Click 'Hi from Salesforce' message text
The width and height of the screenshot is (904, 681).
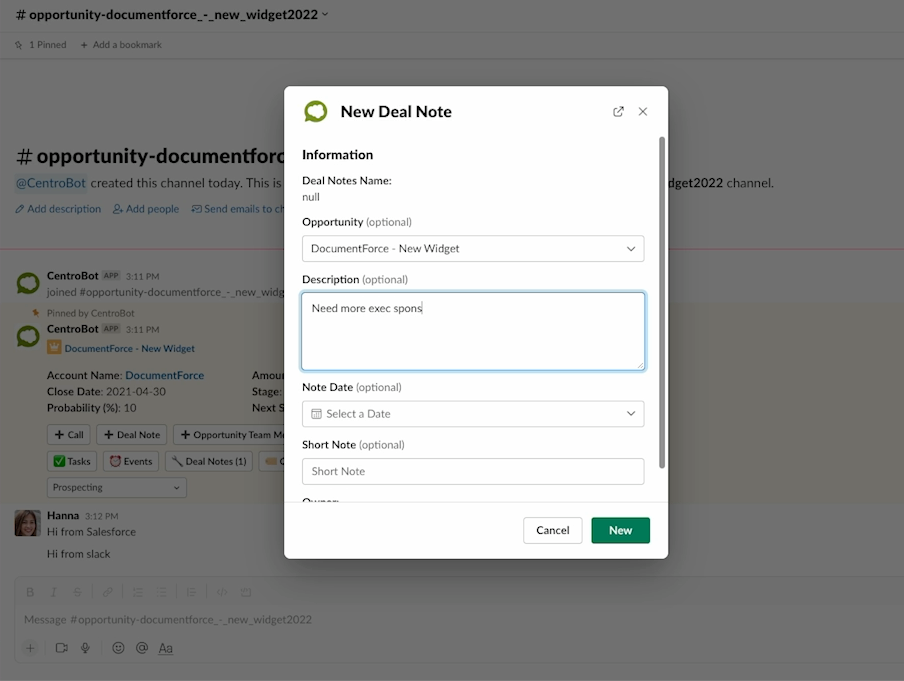(x=91, y=532)
